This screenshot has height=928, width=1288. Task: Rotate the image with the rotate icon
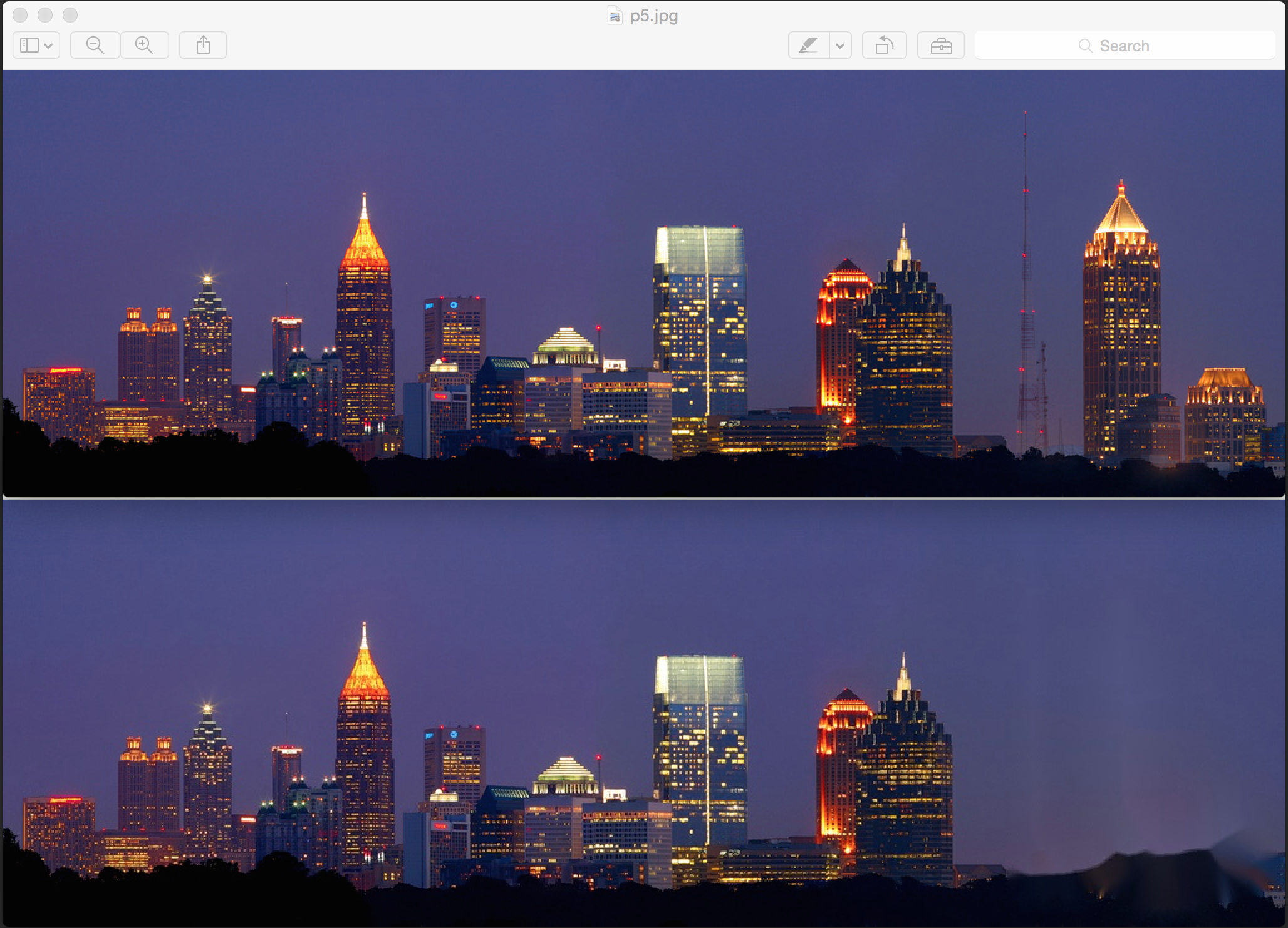(x=884, y=45)
